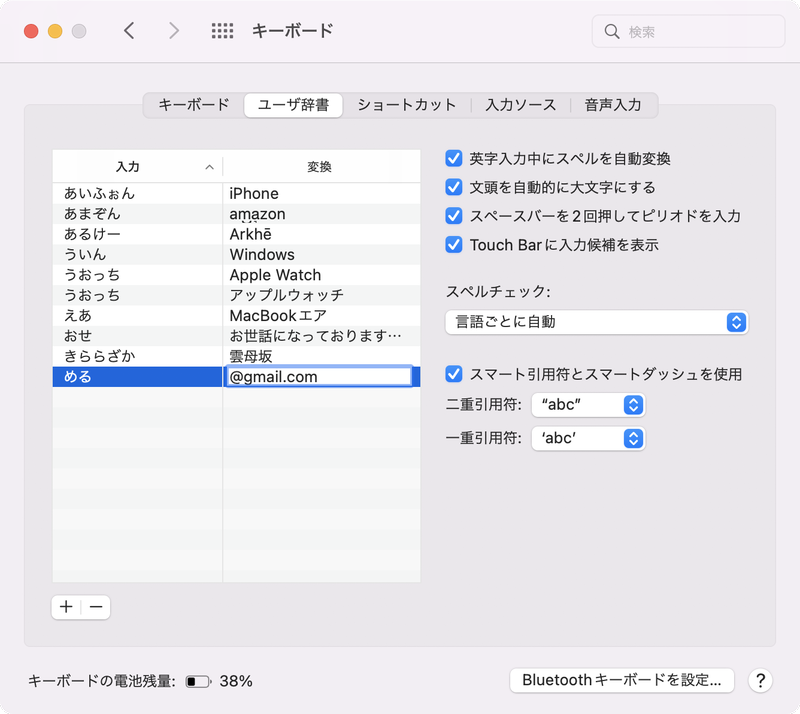The width and height of the screenshot is (800, 714).
Task: Add a new dictionary entry with the plus button
Action: tap(65, 607)
